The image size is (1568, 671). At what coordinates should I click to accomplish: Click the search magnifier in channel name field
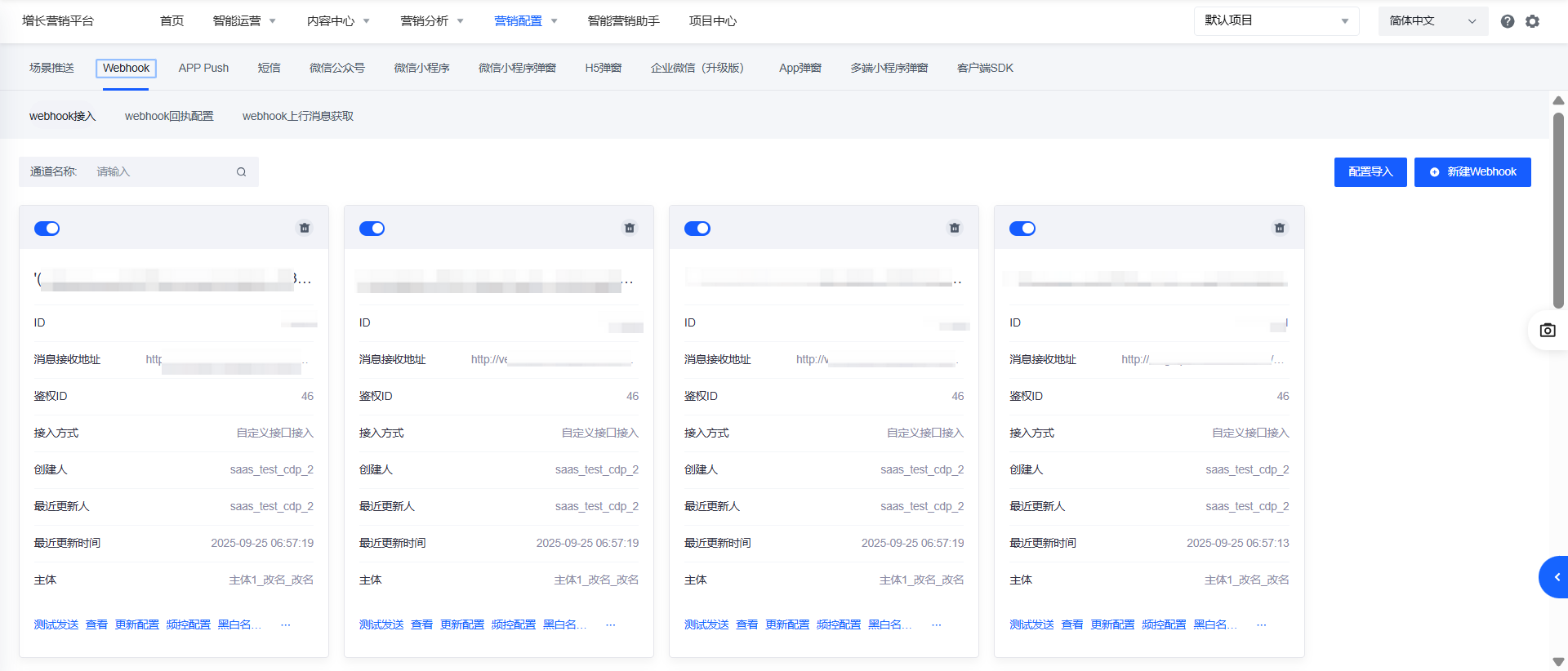click(x=241, y=172)
